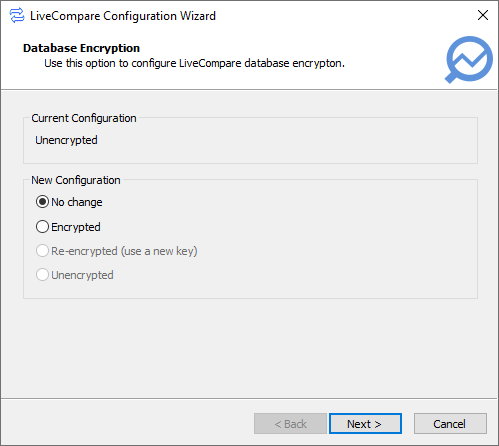Click the Current Configuration group label
The image size is (499, 446).
pyautogui.click(x=84, y=118)
